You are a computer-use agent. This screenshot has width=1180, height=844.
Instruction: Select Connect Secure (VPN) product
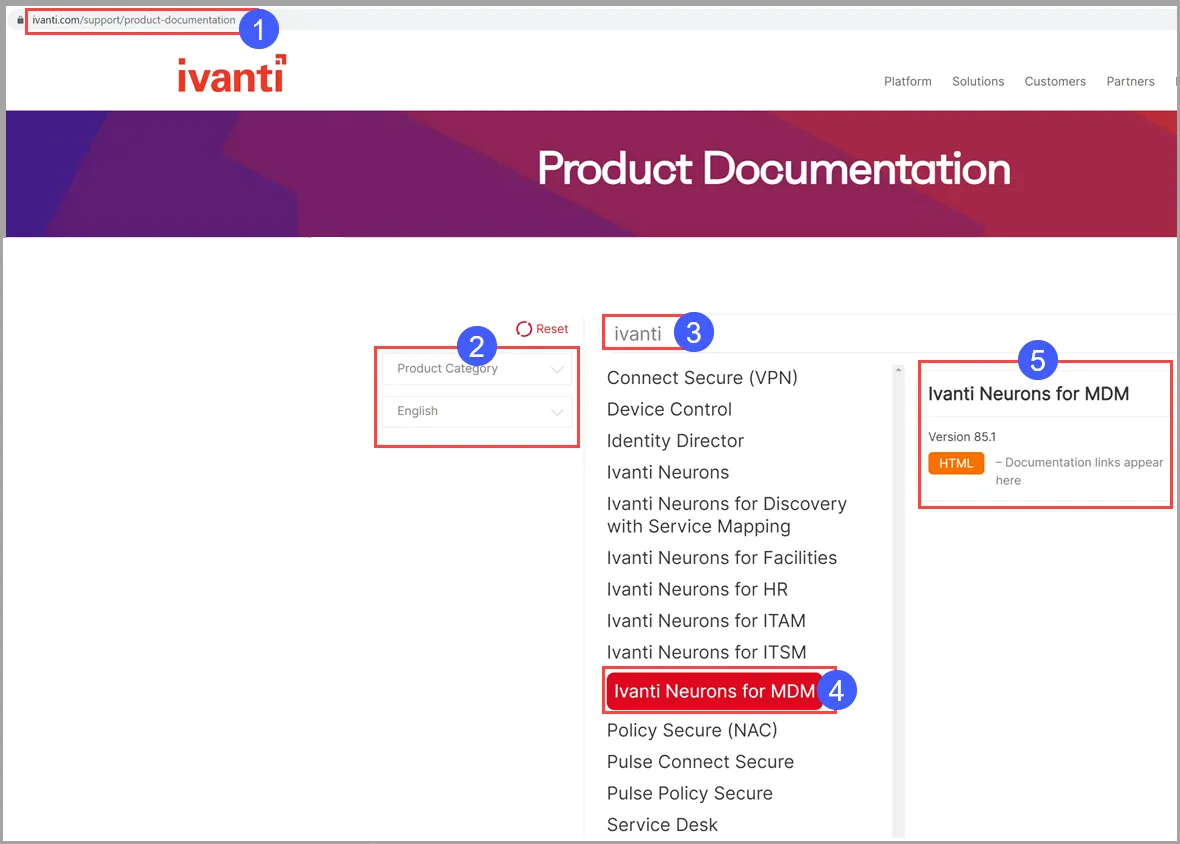tap(701, 378)
